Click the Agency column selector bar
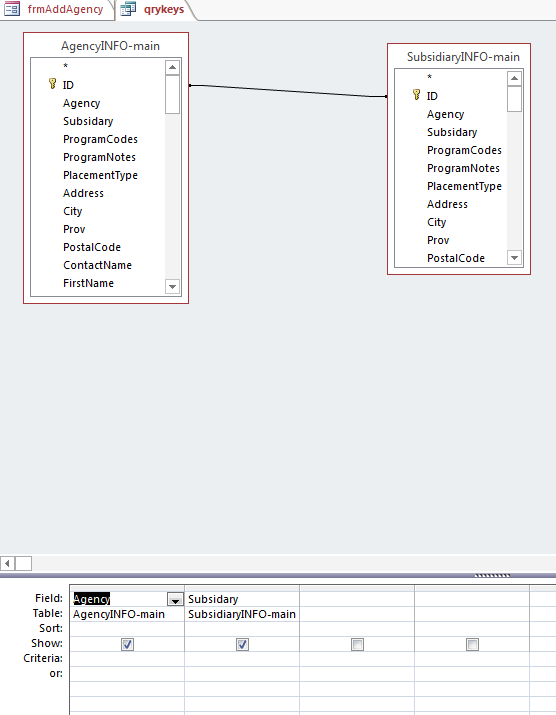 127,588
